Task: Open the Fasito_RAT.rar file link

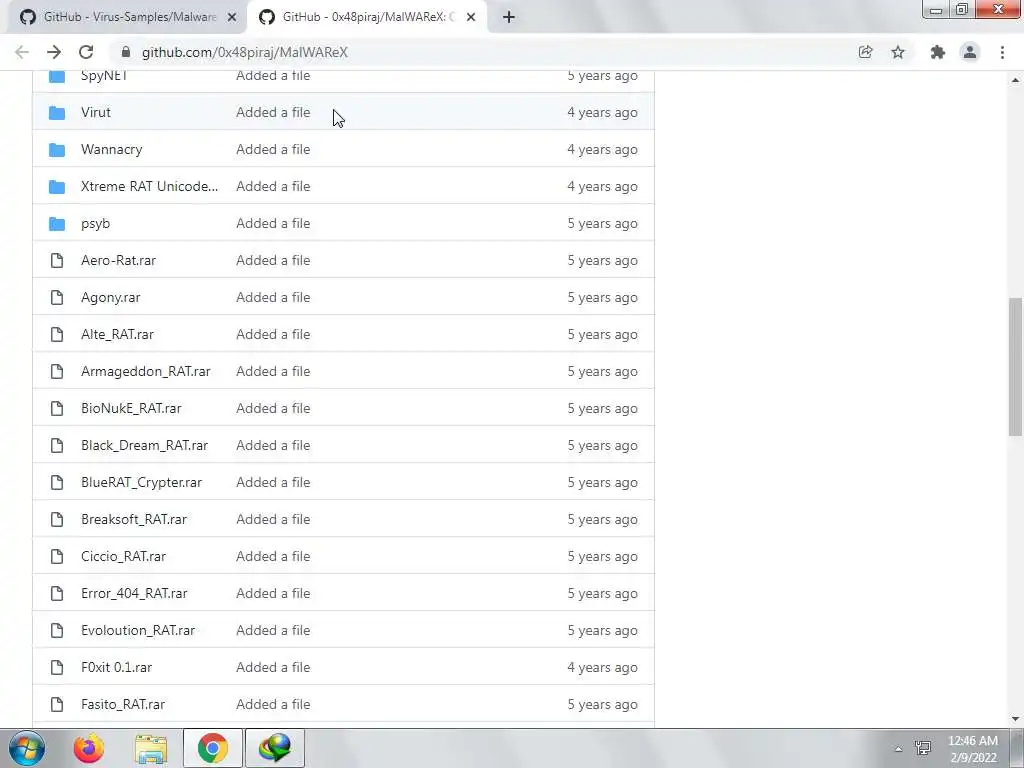Action: [x=123, y=705]
